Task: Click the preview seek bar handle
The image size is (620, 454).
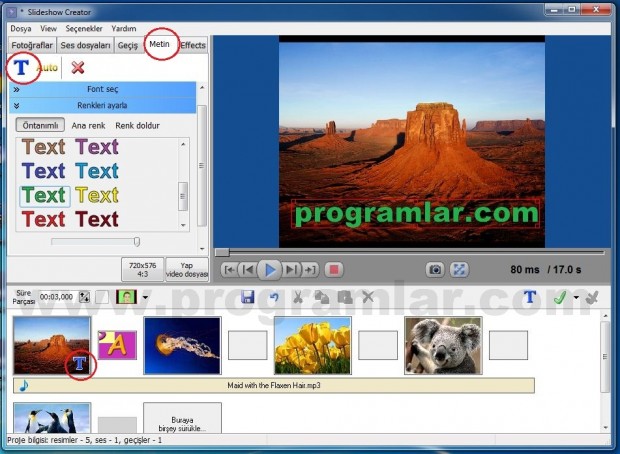Action: click(222, 252)
